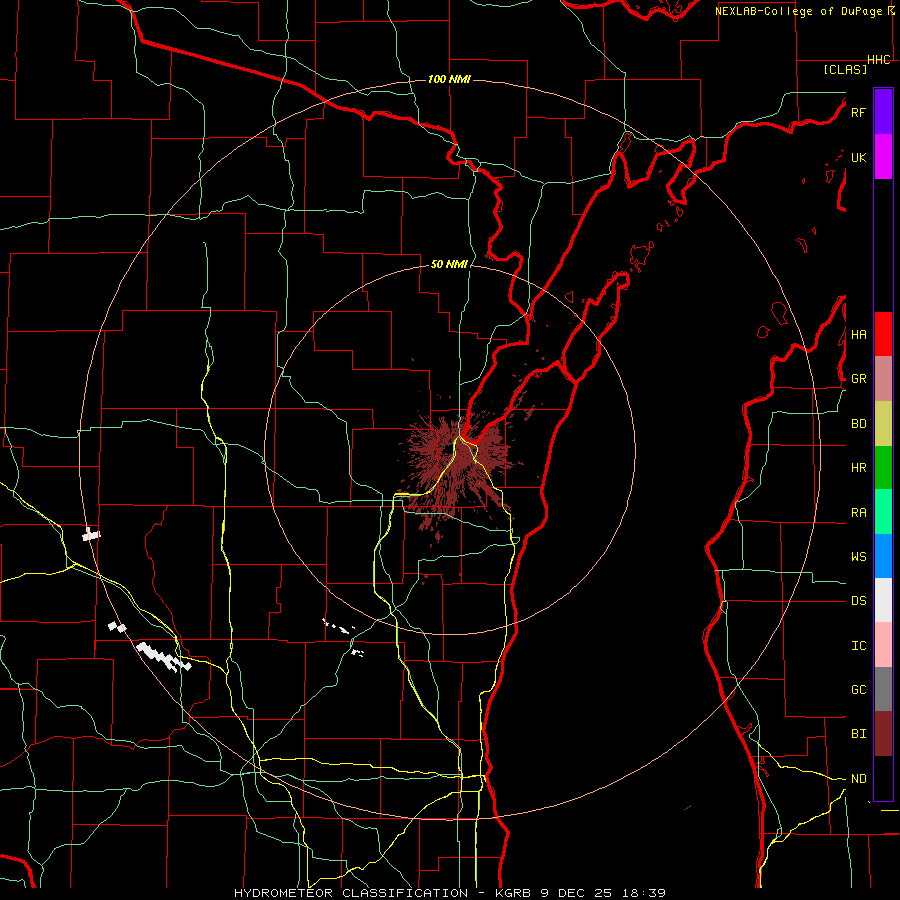Click the [CLAS] units label
900x900 pixels.
point(845,69)
